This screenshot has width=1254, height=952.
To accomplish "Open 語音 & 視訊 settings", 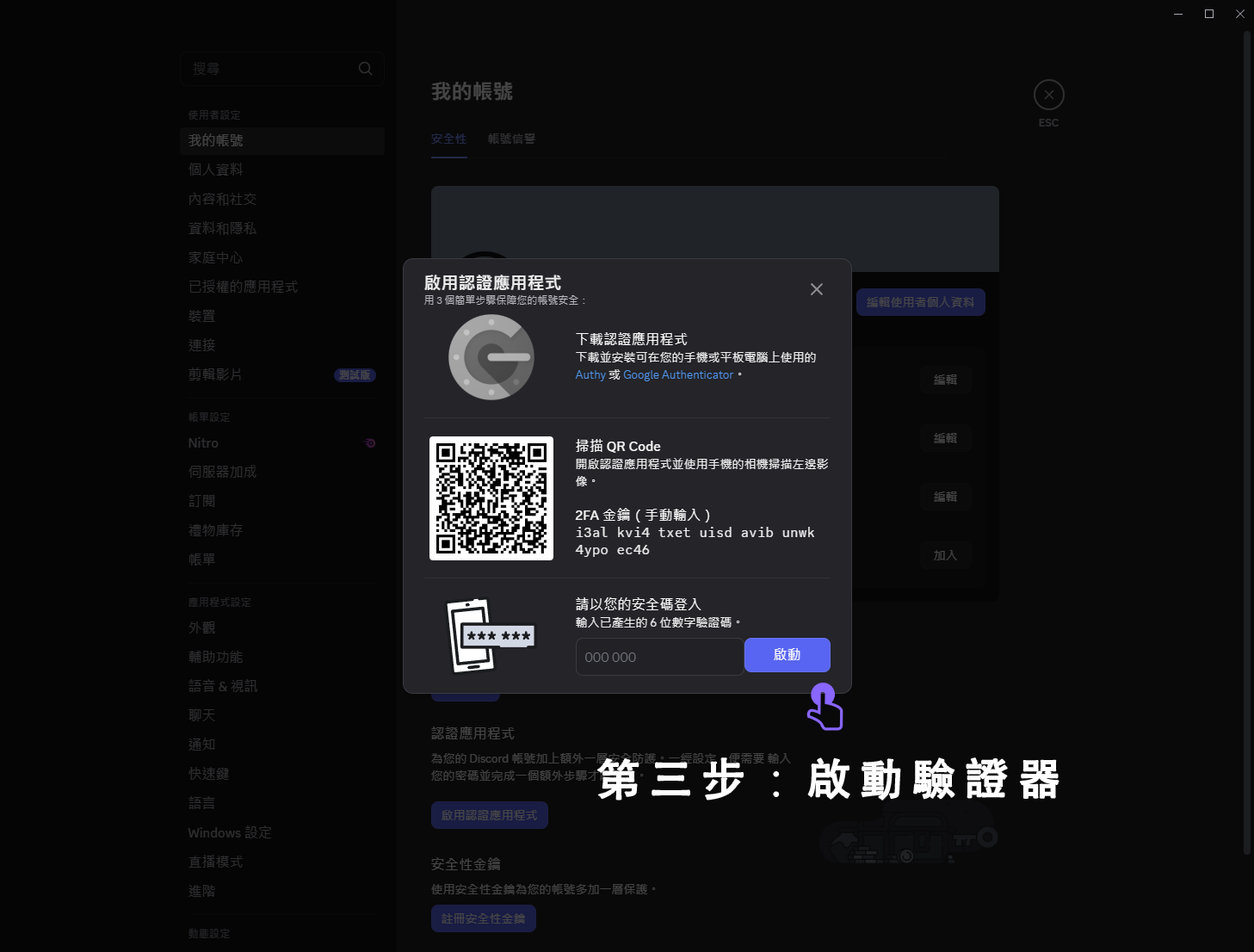I will [x=282, y=686].
